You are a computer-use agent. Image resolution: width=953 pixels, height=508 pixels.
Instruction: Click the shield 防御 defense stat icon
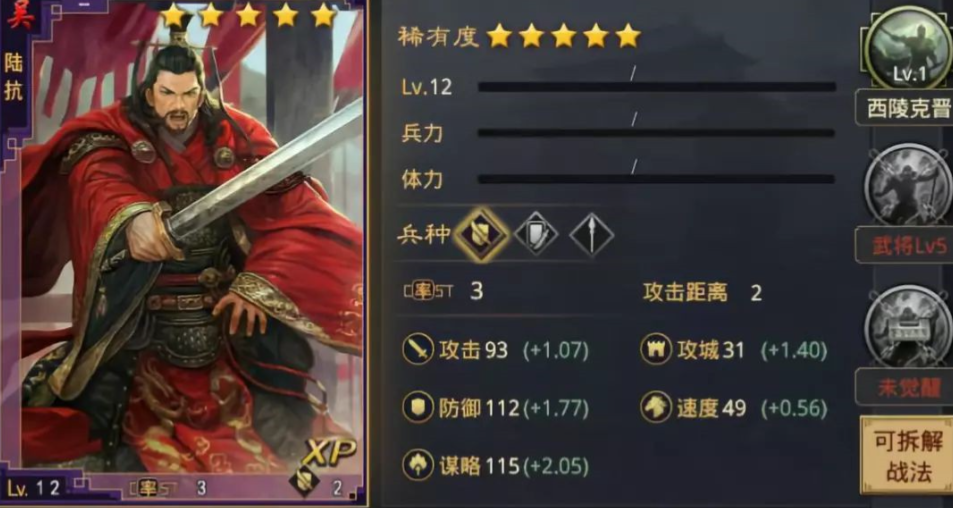418,408
